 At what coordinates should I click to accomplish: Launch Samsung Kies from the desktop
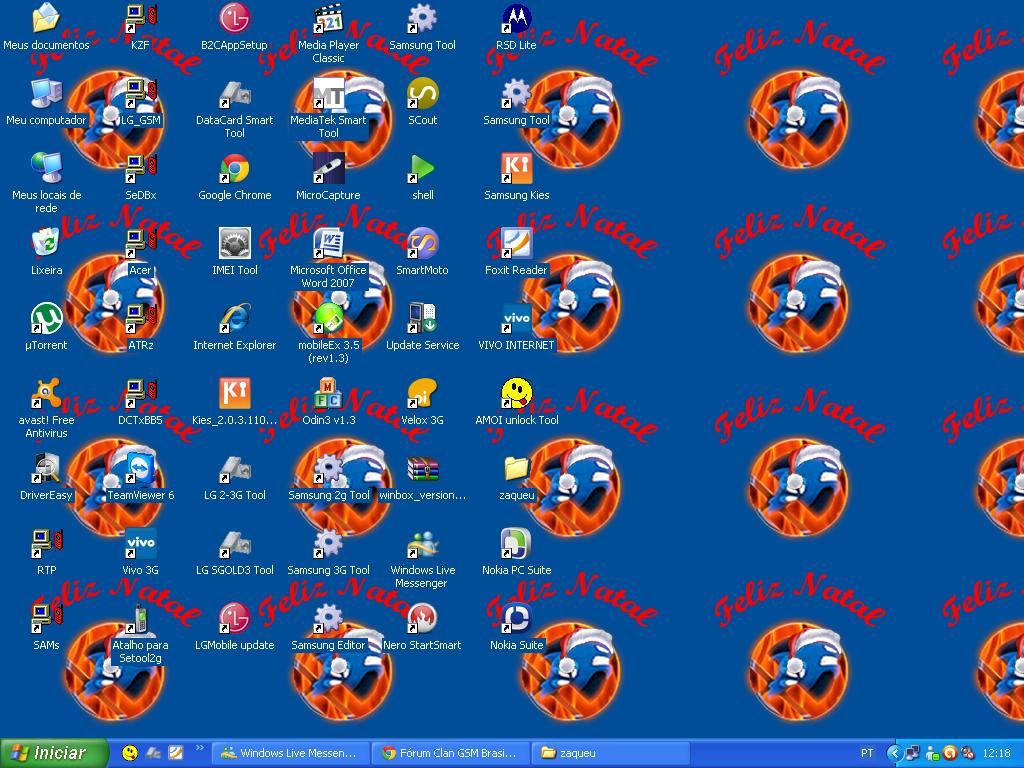click(x=517, y=170)
